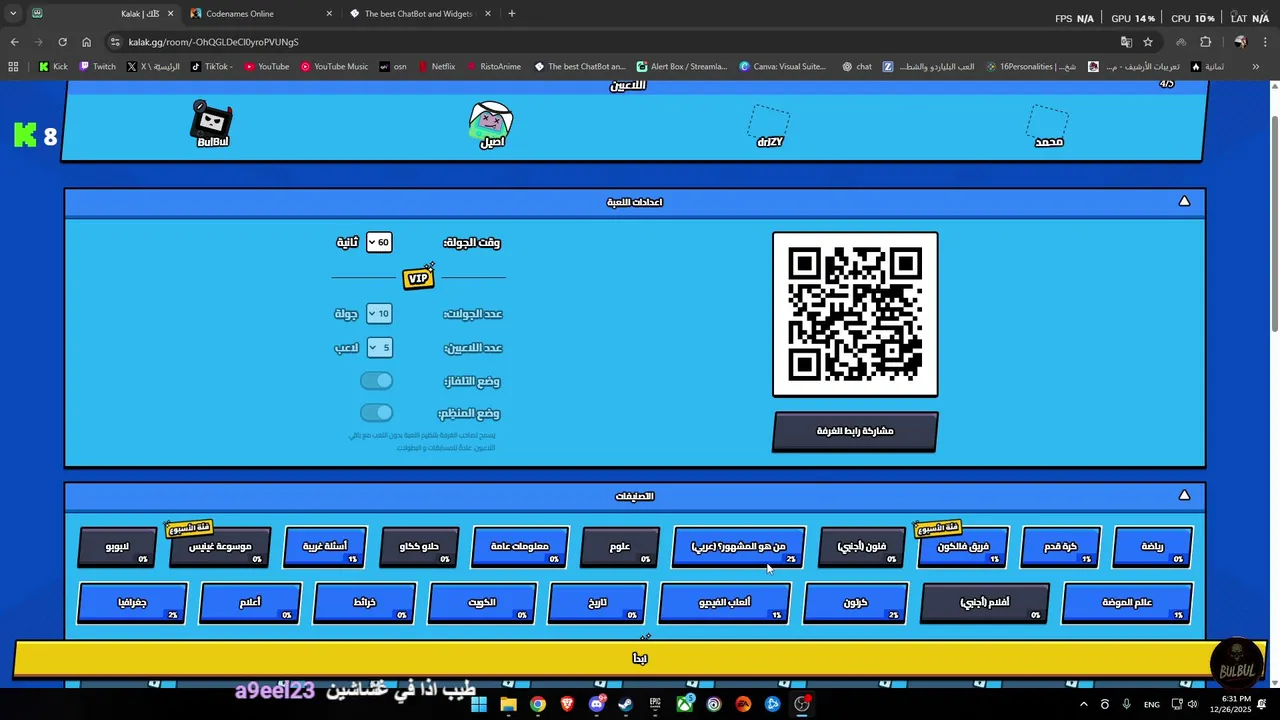1280x720 pixels.
Task: Click مشاركة رابط الغرفة share button
Action: 855,431
